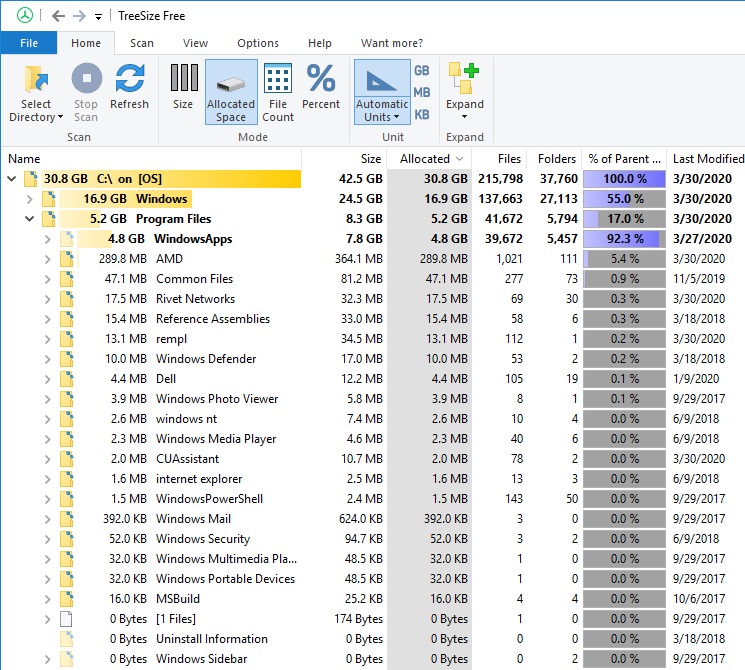Collapse the Program Files folder
Image resolution: width=745 pixels, height=670 pixels.
[29, 219]
